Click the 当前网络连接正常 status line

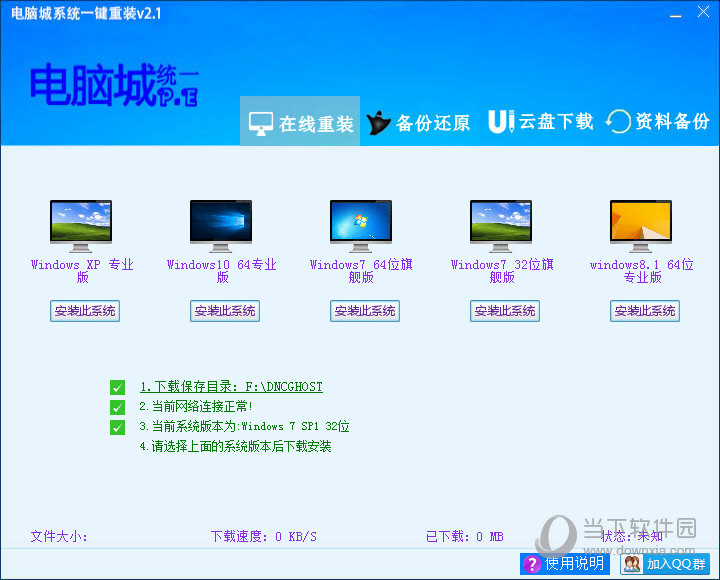196,406
